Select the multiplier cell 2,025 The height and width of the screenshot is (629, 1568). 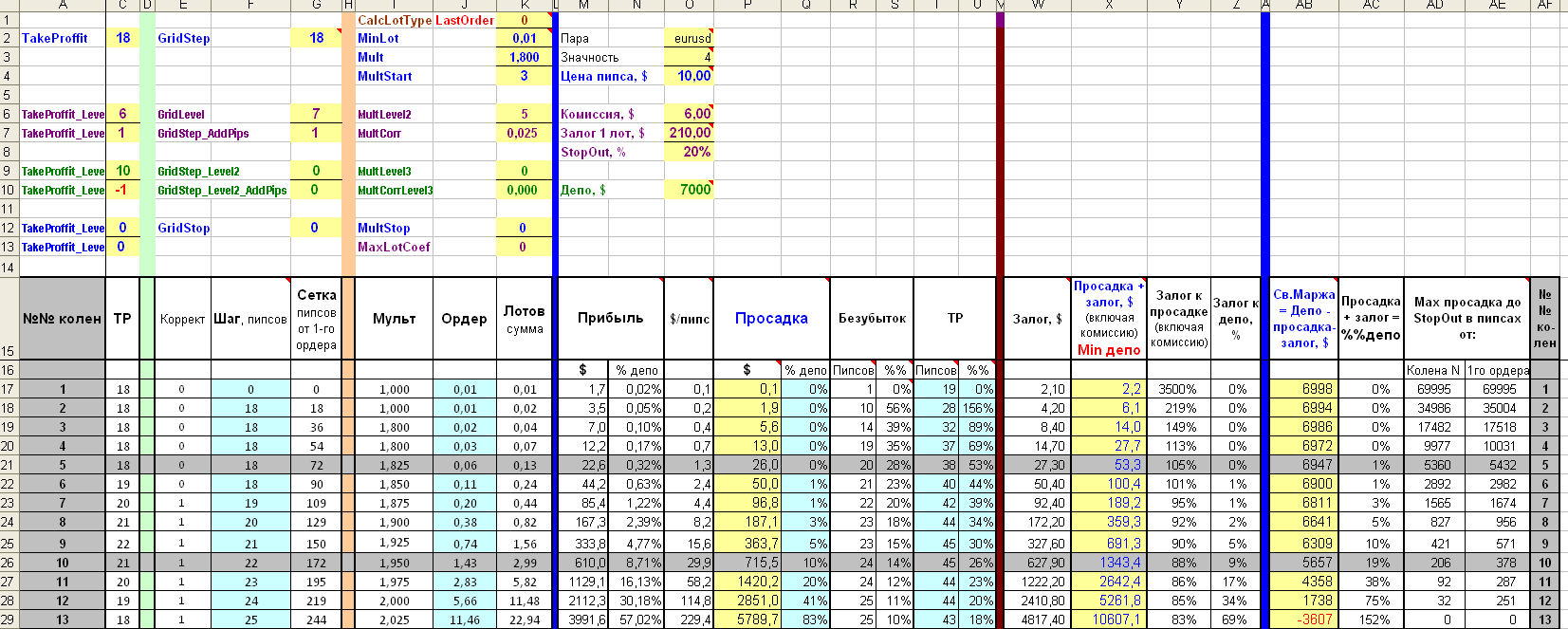[x=395, y=620]
